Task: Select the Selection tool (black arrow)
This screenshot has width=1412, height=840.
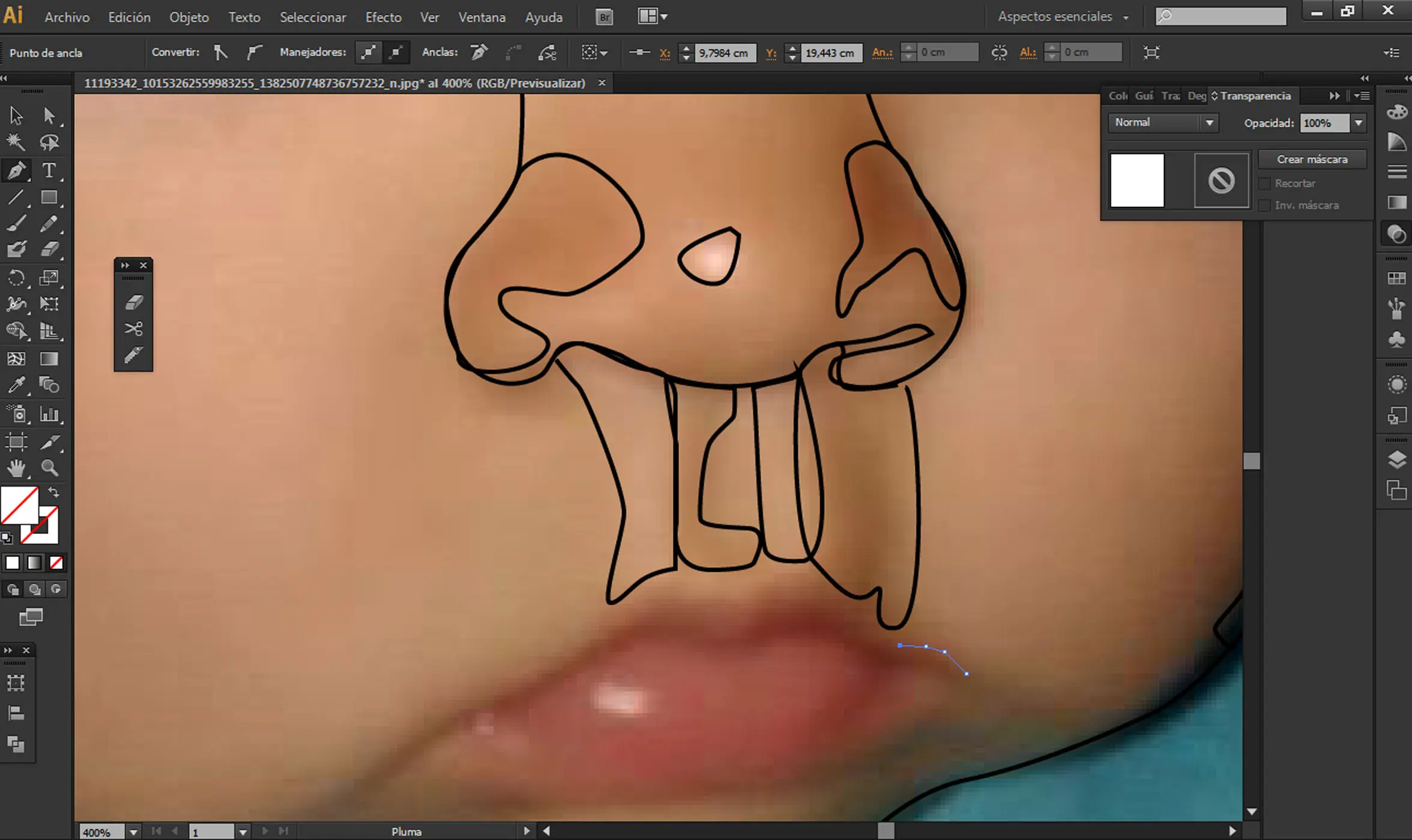Action: [x=16, y=115]
